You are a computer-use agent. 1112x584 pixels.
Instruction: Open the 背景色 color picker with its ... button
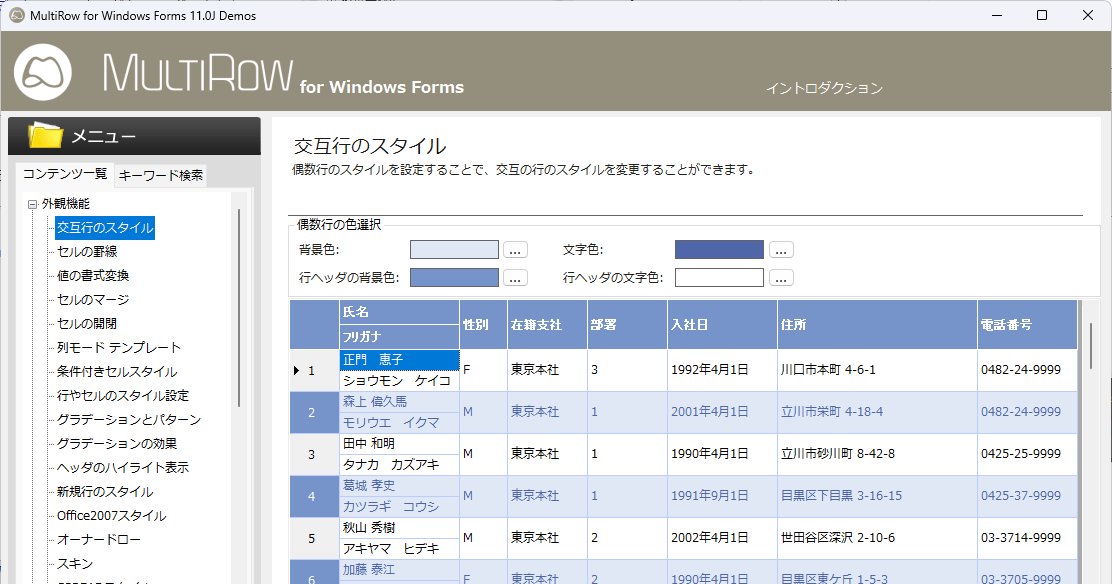point(515,249)
